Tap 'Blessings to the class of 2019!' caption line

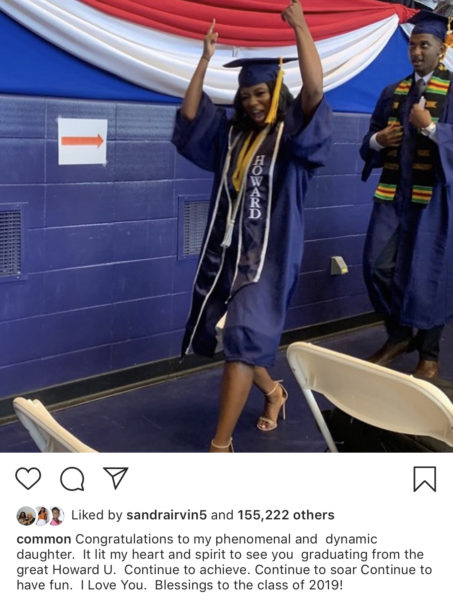(249, 585)
